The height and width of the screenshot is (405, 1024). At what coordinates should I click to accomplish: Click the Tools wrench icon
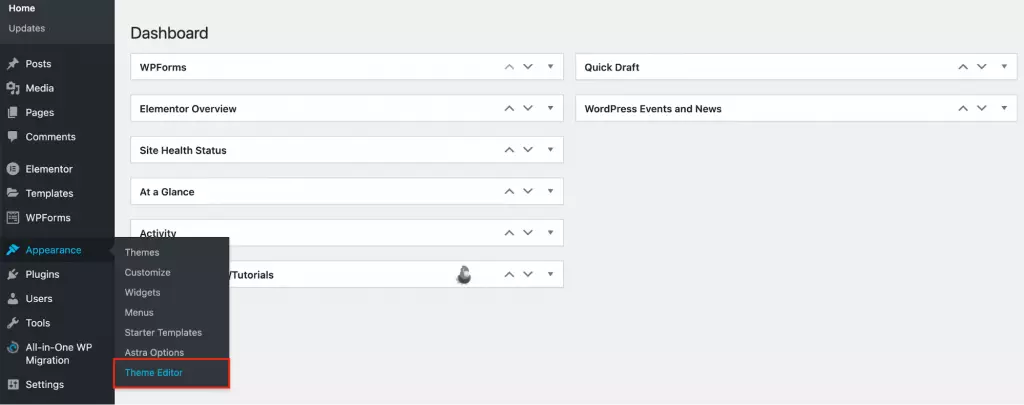coord(13,323)
